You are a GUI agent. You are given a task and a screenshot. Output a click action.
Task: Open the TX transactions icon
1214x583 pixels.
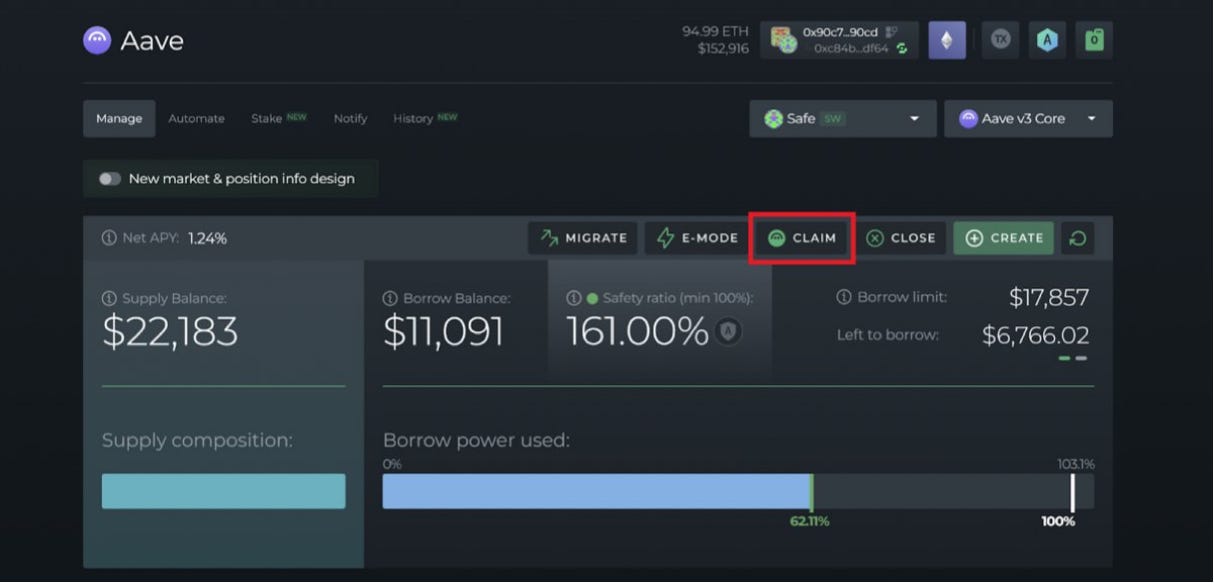(1000, 40)
